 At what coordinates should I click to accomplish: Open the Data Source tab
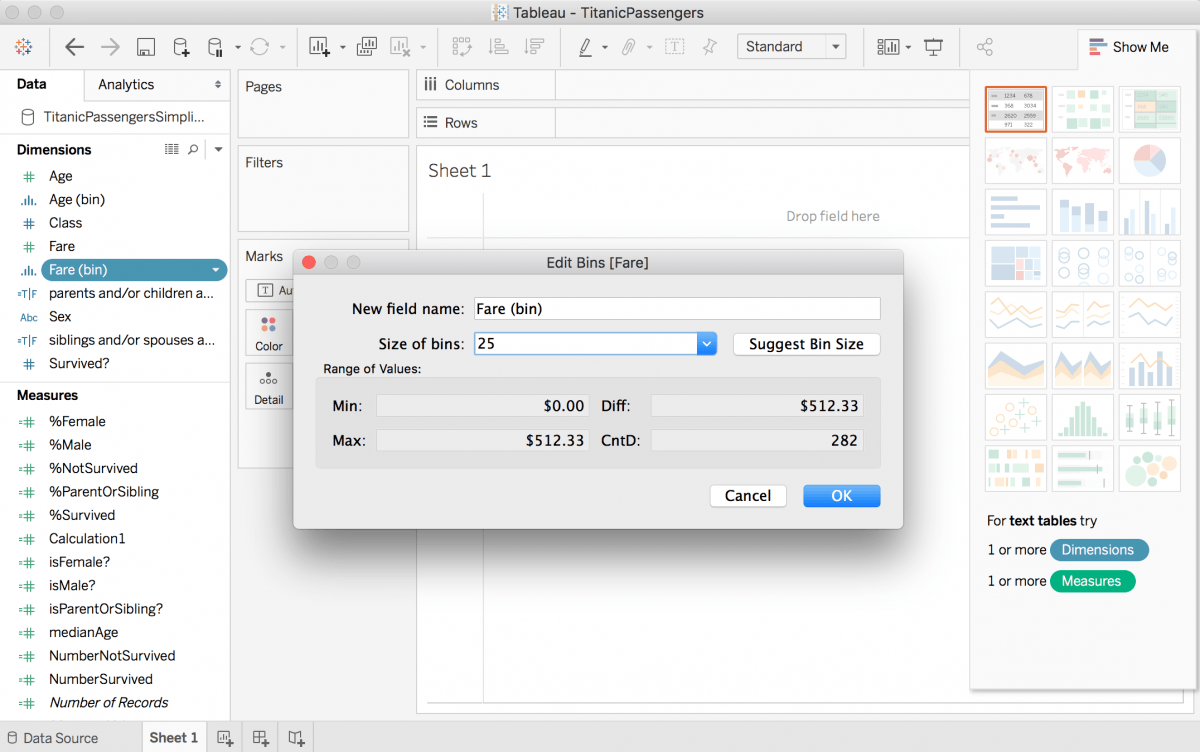click(x=53, y=738)
